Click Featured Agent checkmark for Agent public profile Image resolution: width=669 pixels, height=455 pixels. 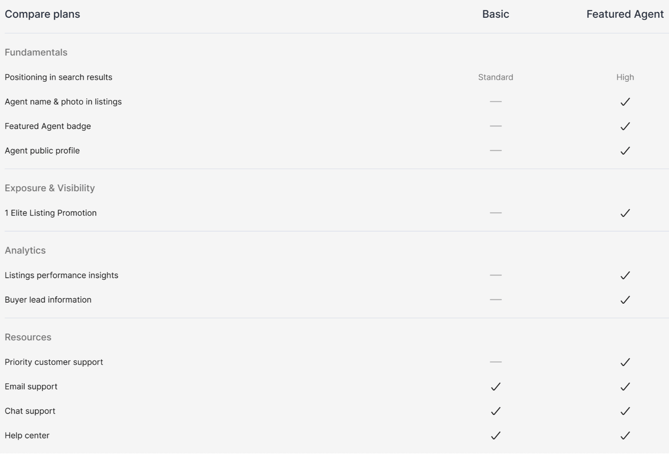point(625,151)
